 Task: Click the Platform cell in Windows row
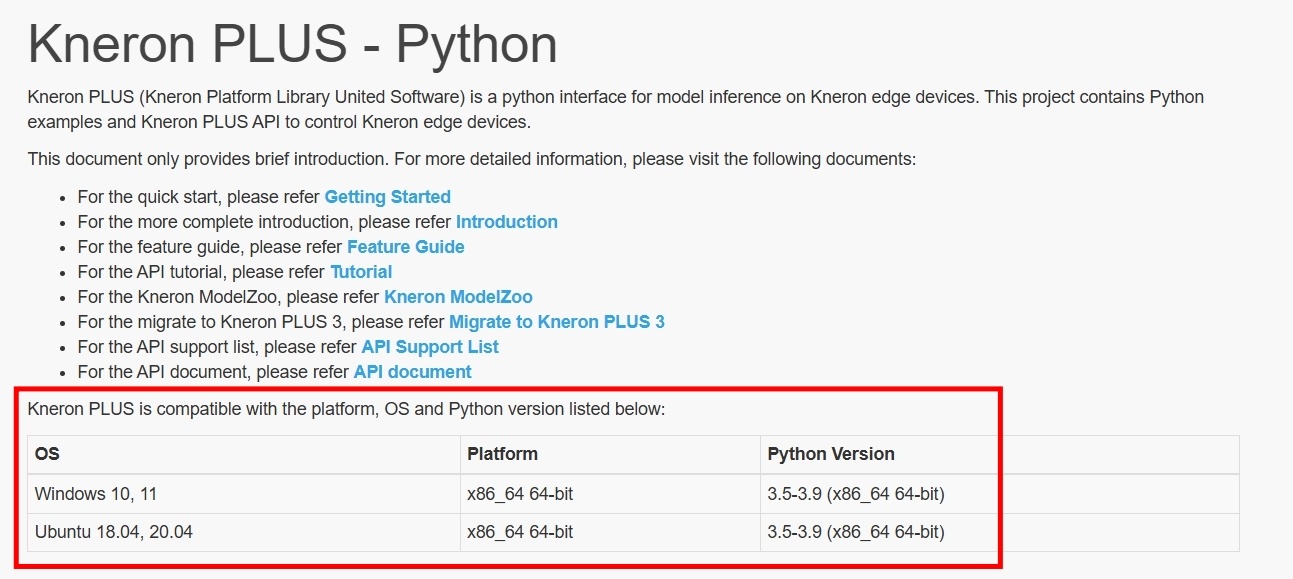(610, 494)
